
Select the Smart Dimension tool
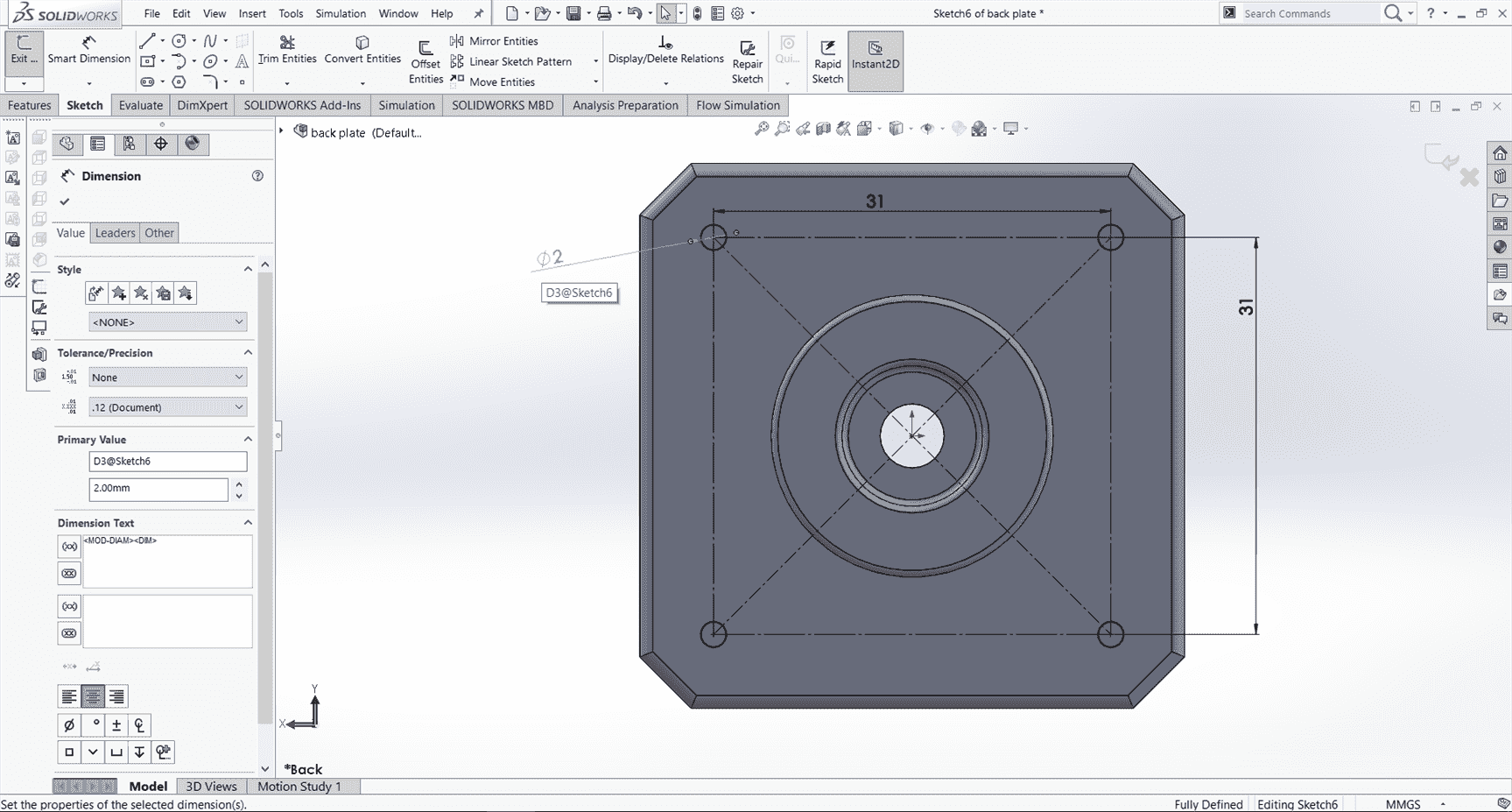point(88,50)
